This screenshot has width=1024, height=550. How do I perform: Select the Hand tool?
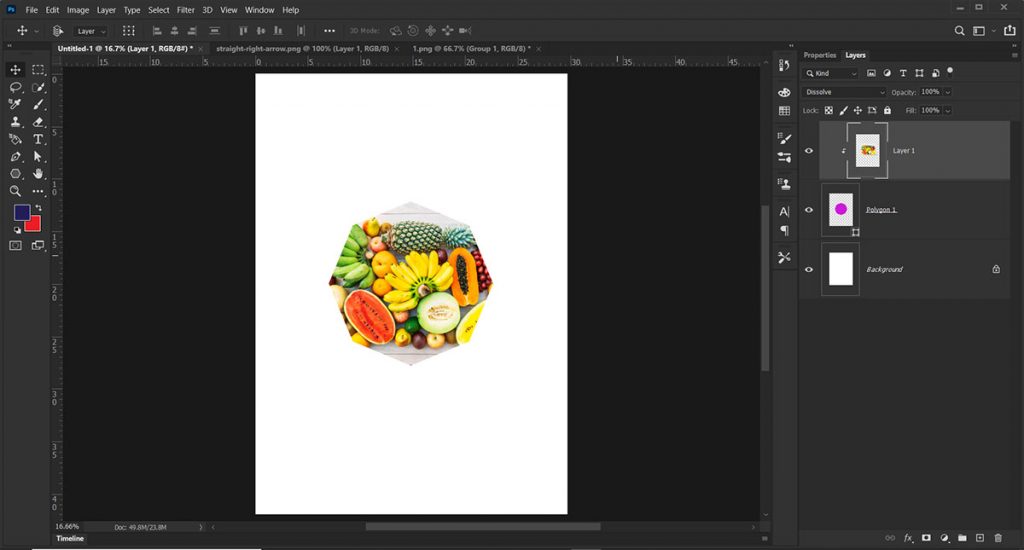(x=38, y=174)
